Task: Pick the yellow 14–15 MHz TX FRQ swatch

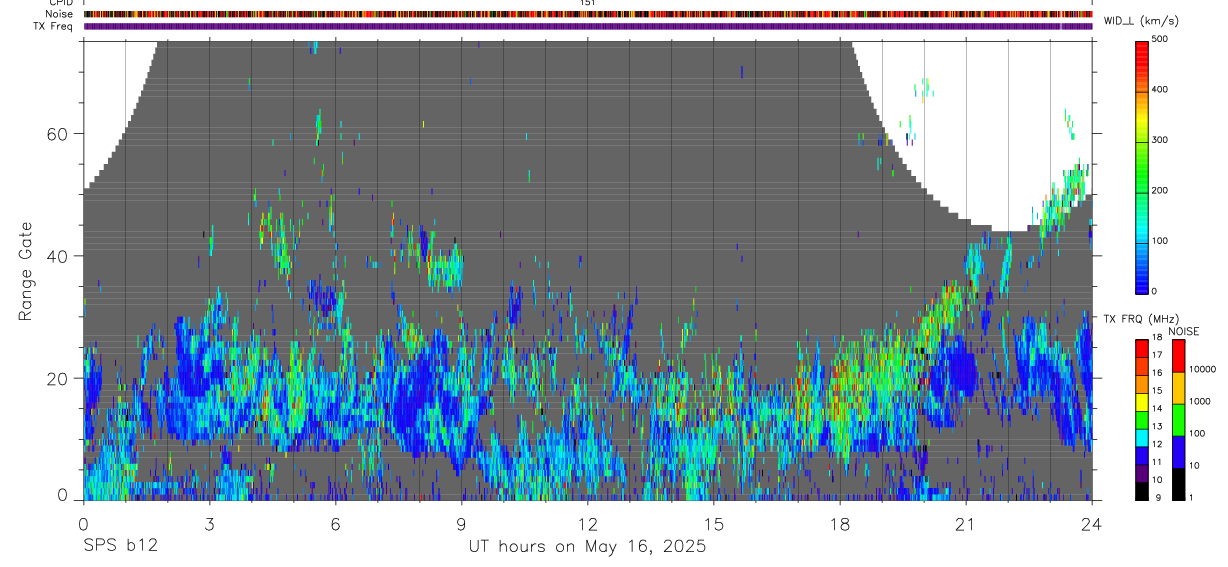Action: 1142,401
